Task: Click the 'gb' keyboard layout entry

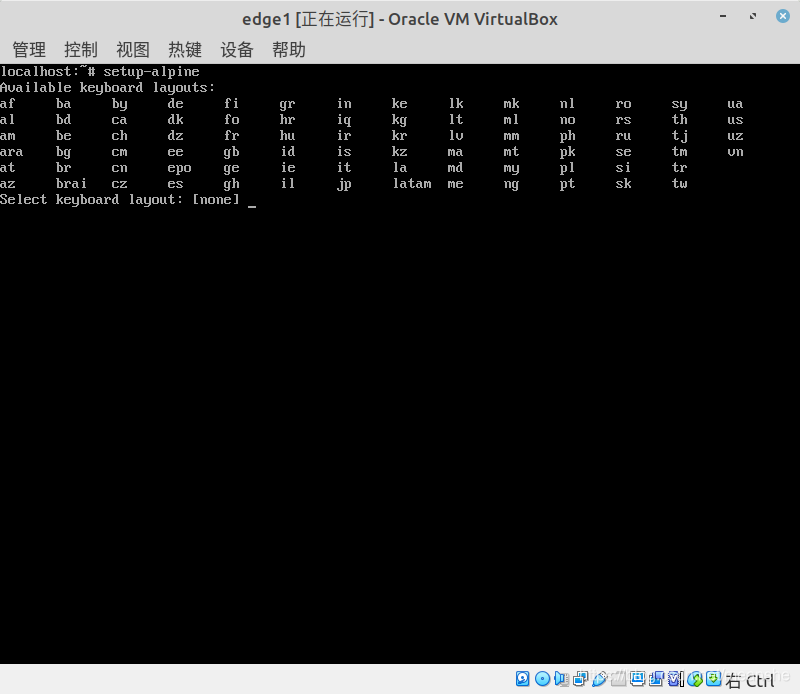Action: click(231, 153)
